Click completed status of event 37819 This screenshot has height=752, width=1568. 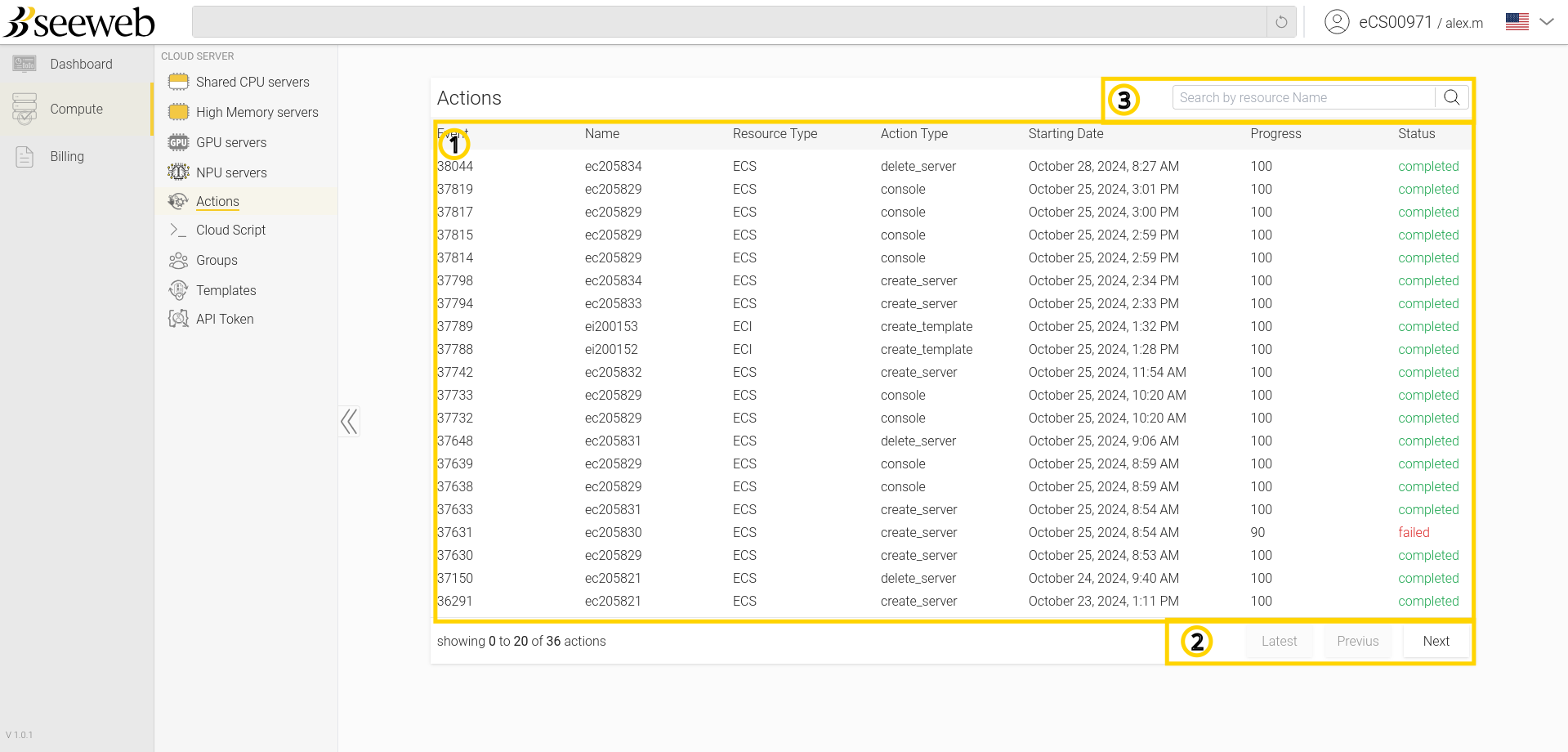click(x=1428, y=189)
